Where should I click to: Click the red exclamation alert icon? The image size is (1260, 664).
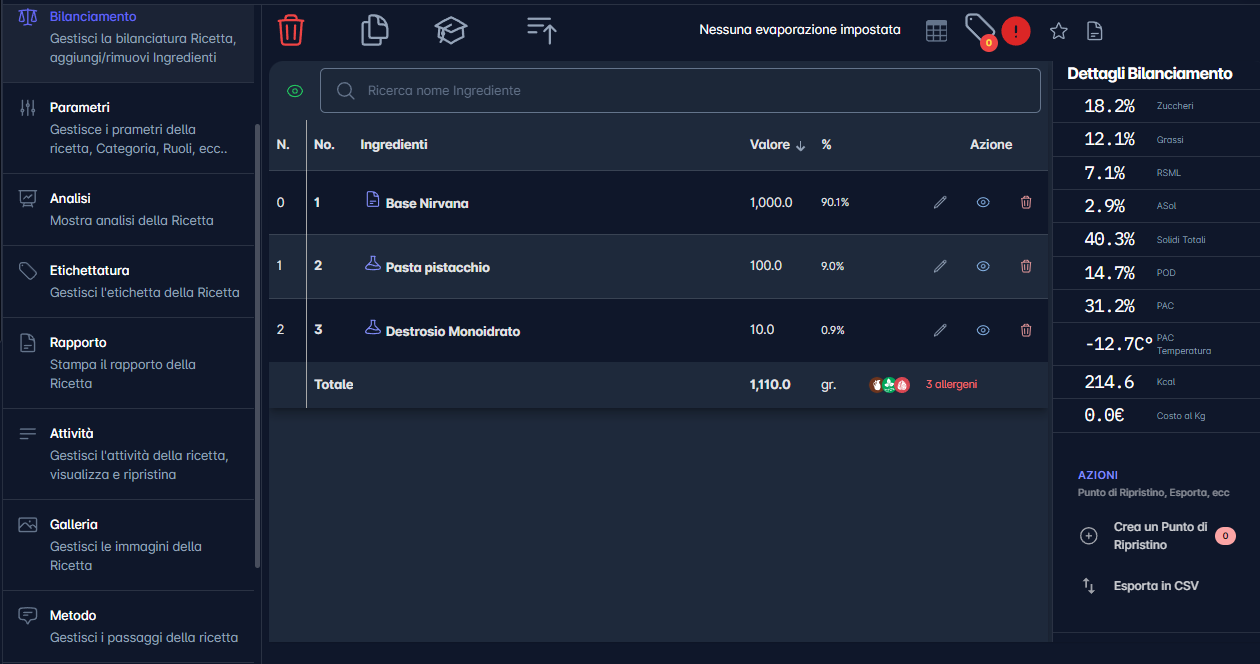1015,31
